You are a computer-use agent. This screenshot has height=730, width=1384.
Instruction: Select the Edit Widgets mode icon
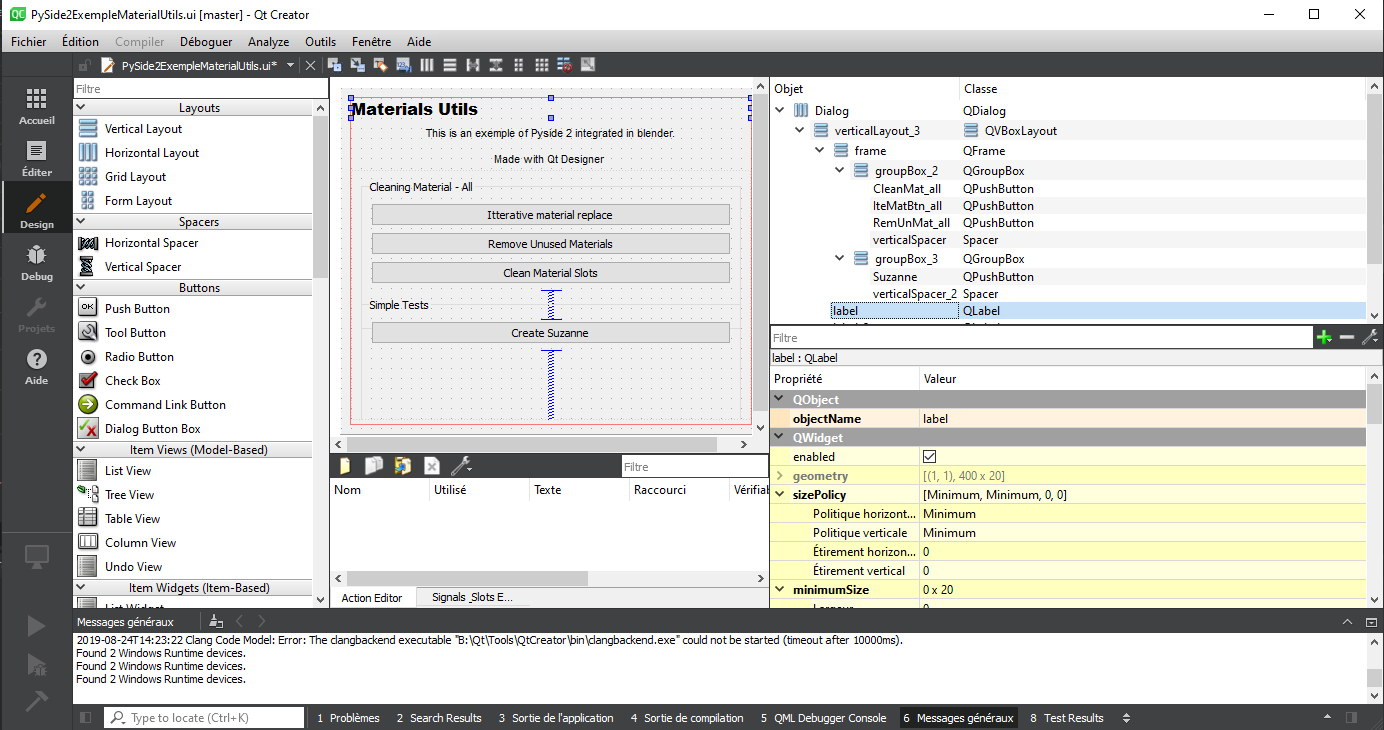[x=334, y=65]
